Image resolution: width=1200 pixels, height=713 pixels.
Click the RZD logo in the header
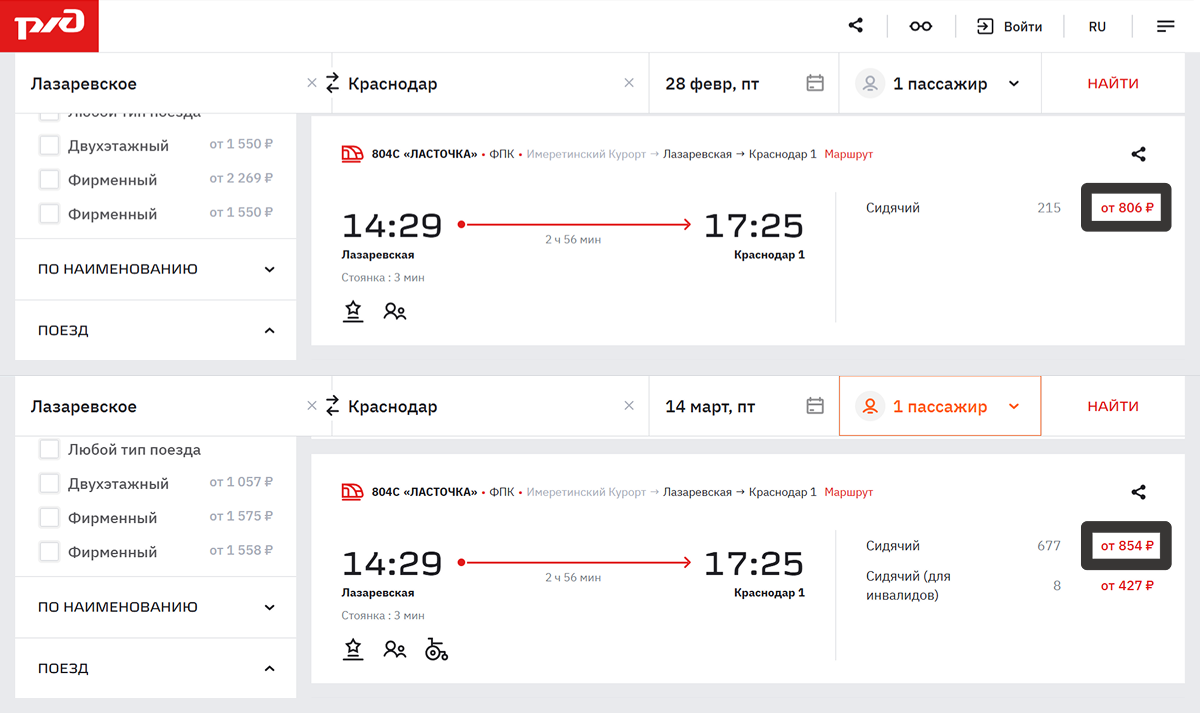pos(49,26)
